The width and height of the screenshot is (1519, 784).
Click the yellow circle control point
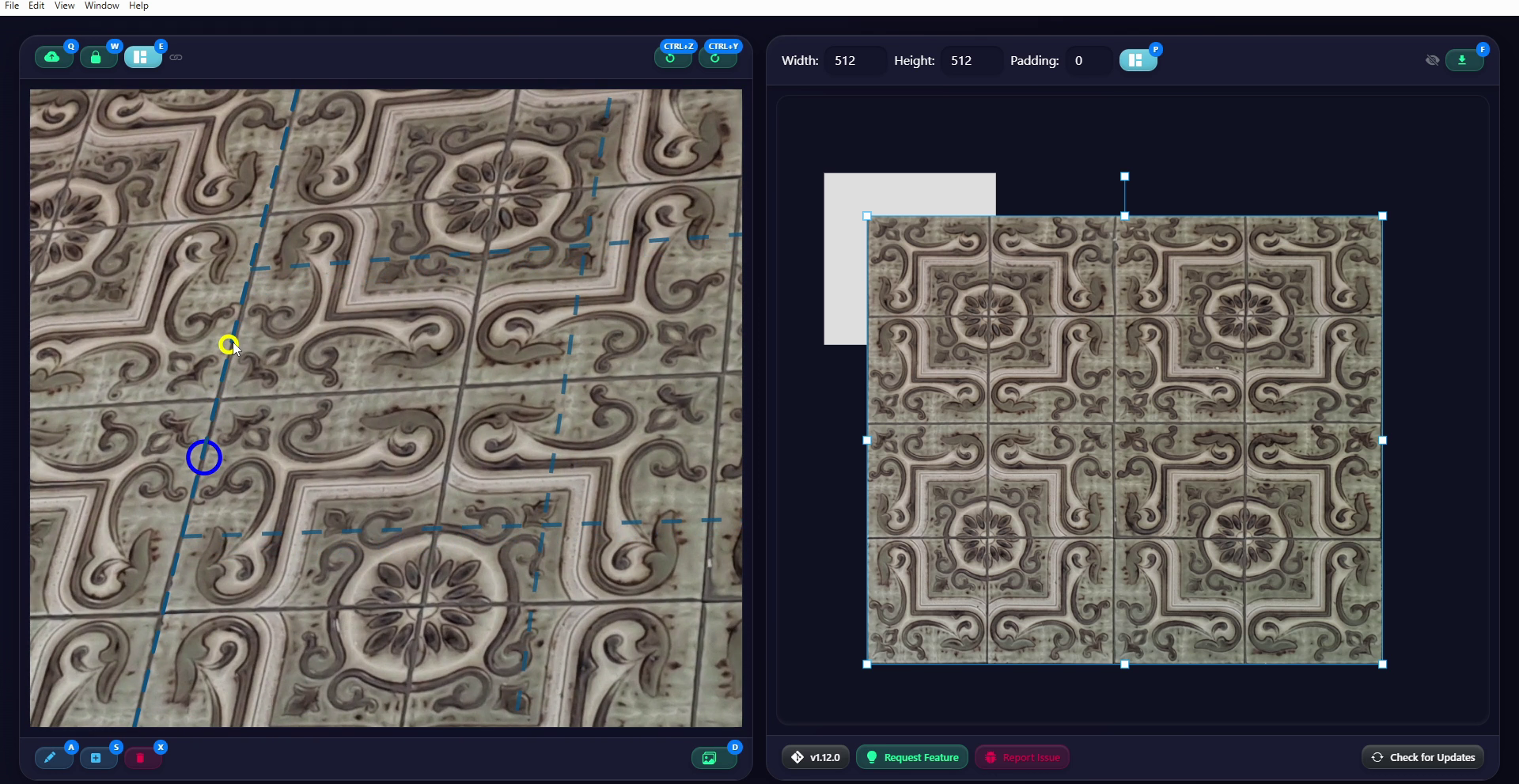coord(228,344)
